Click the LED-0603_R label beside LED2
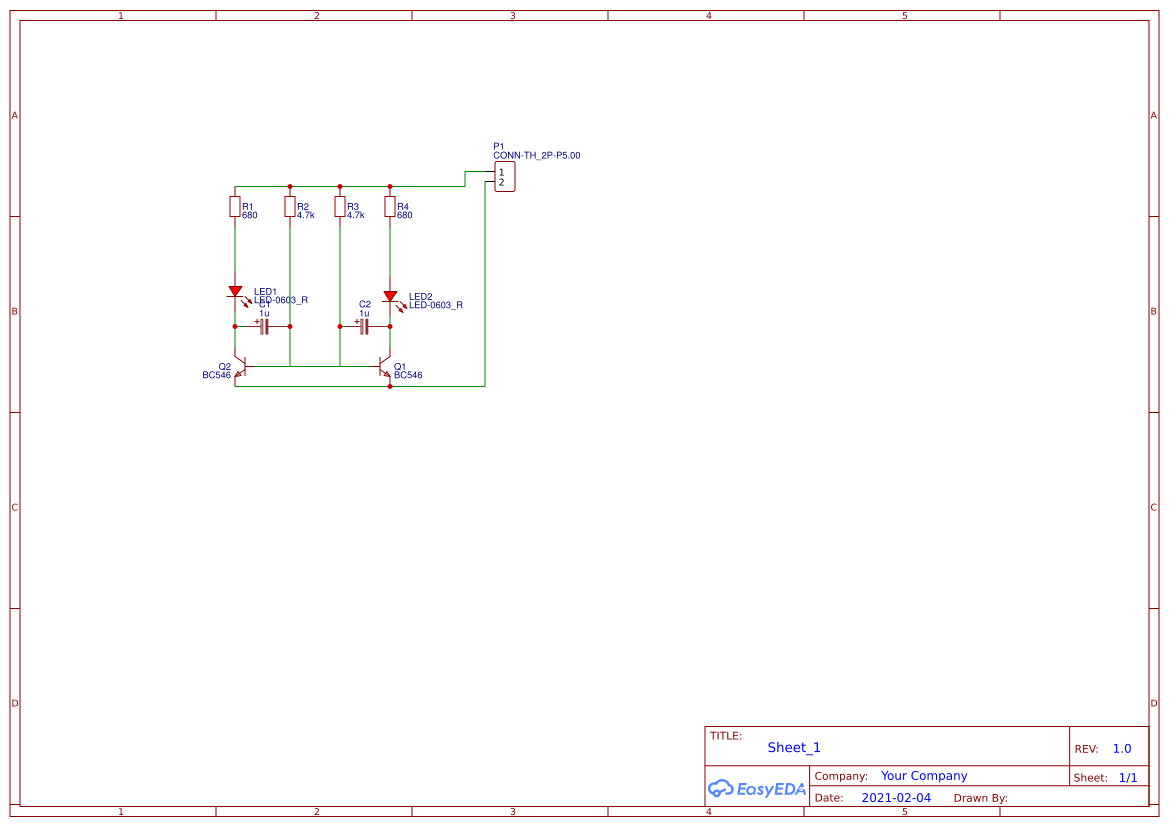 pyautogui.click(x=435, y=305)
